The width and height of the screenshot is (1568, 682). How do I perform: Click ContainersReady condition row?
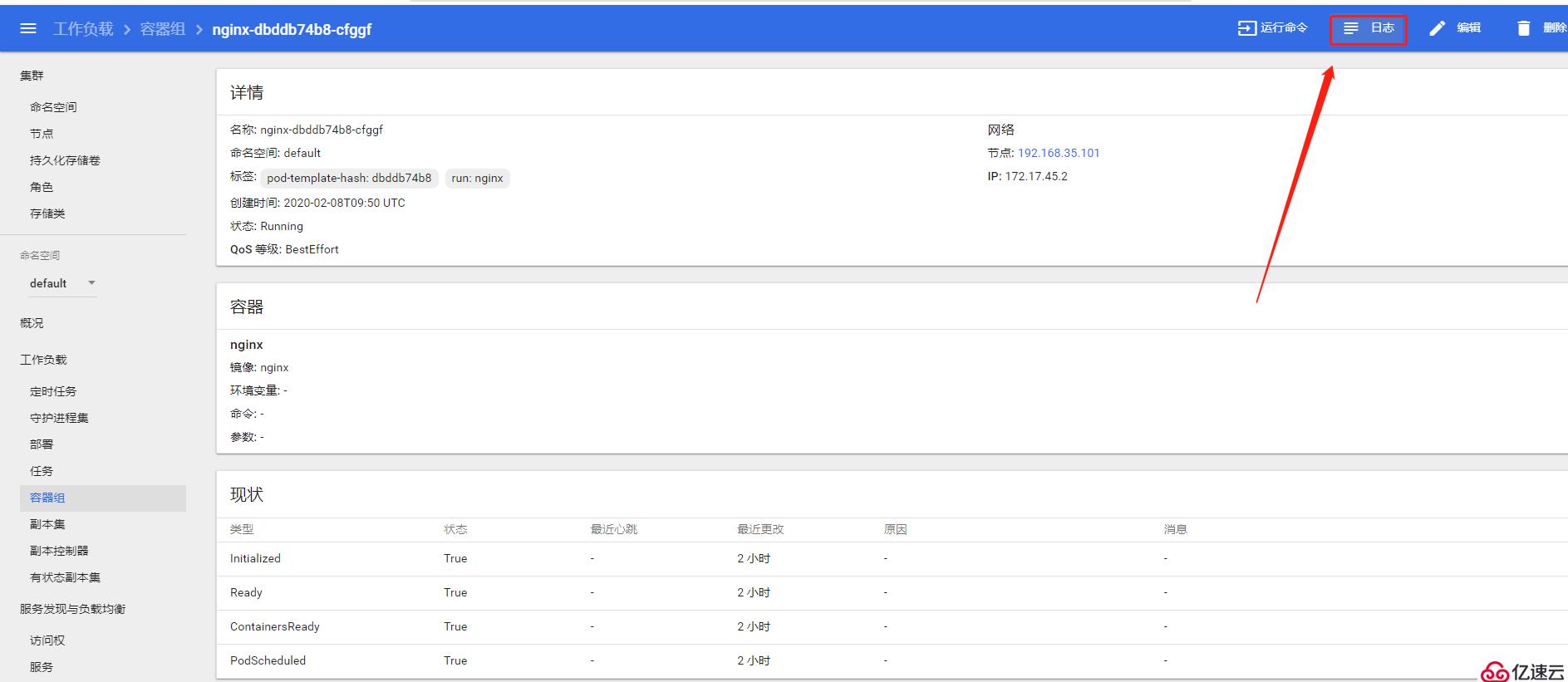pos(892,627)
